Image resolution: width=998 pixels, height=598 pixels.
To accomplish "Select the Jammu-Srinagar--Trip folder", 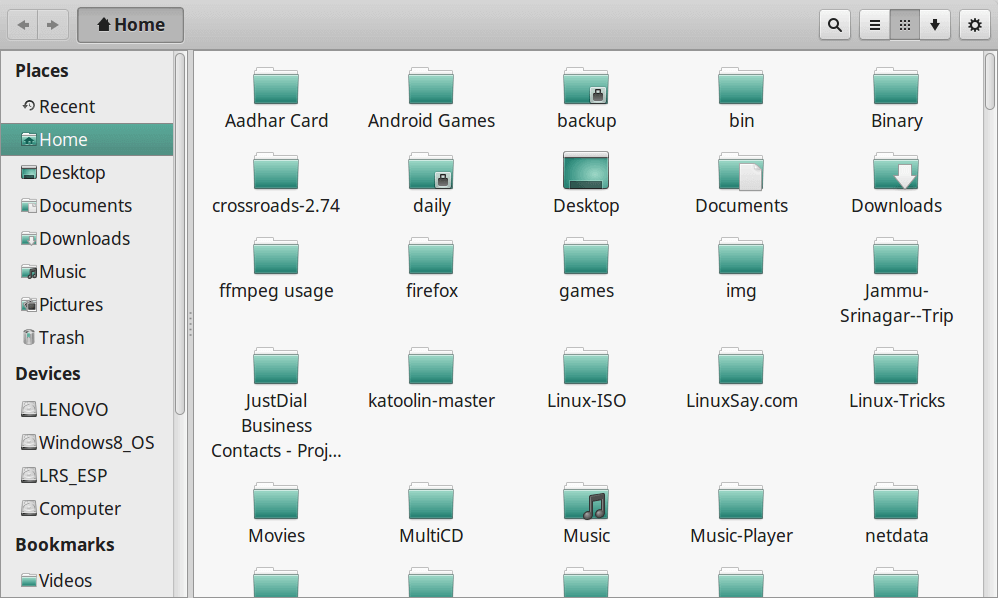I will pyautogui.click(x=896, y=281).
